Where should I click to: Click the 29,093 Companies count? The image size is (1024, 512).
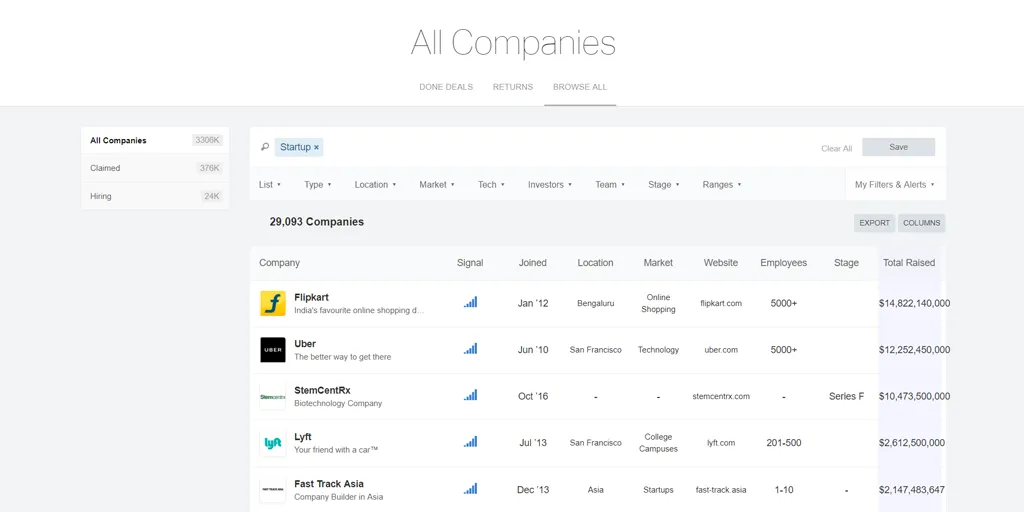point(317,222)
